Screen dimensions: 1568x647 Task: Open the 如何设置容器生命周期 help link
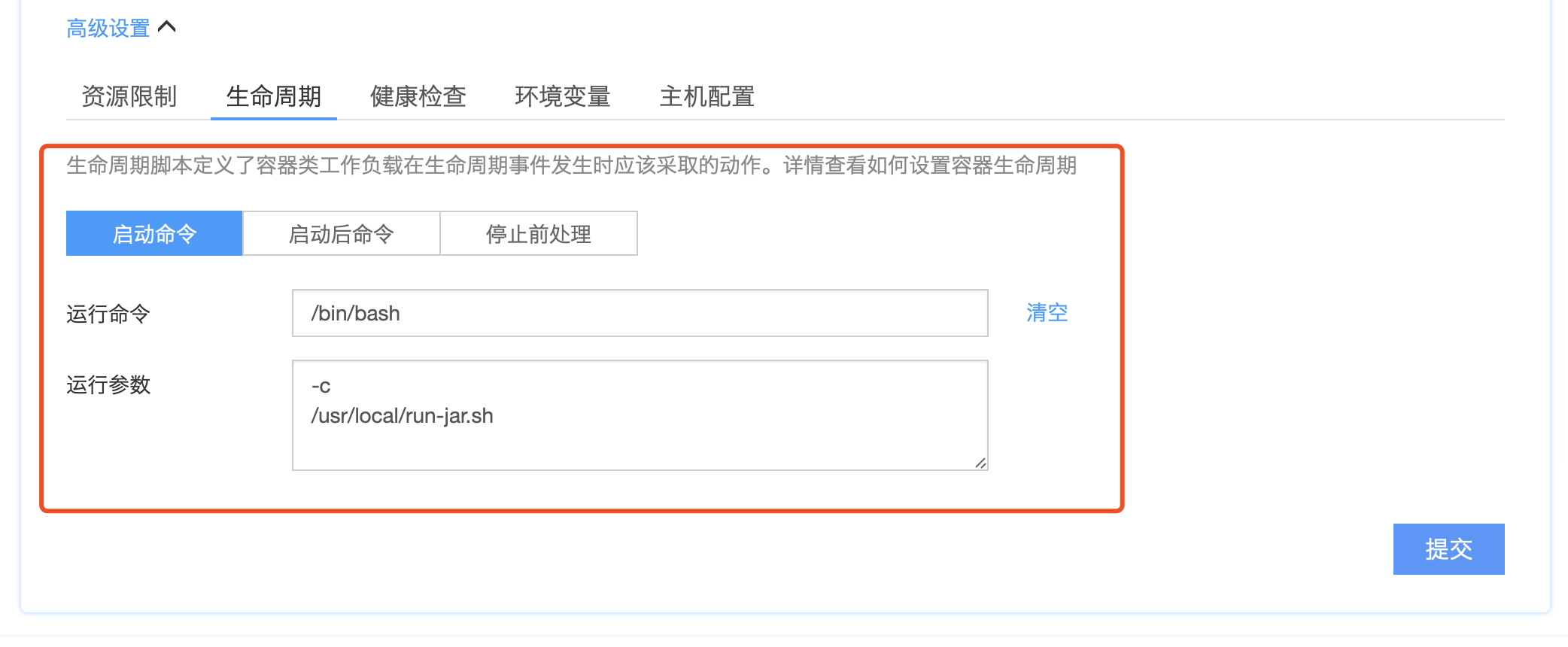pyautogui.click(x=972, y=166)
